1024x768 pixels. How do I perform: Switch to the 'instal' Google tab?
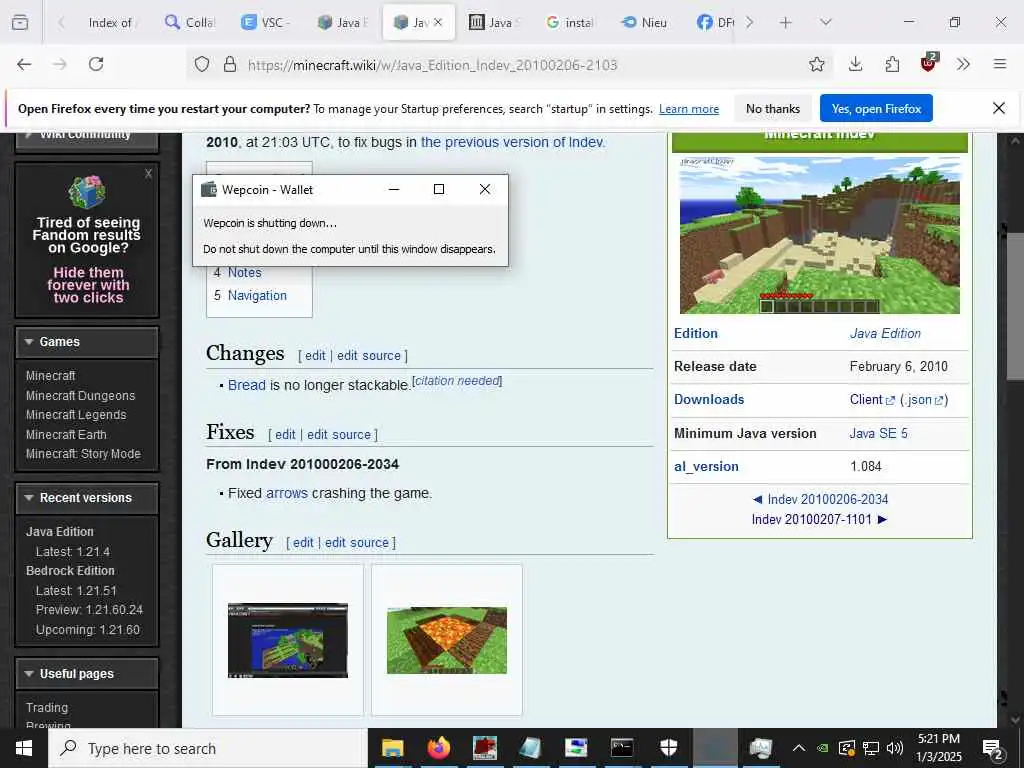569,22
